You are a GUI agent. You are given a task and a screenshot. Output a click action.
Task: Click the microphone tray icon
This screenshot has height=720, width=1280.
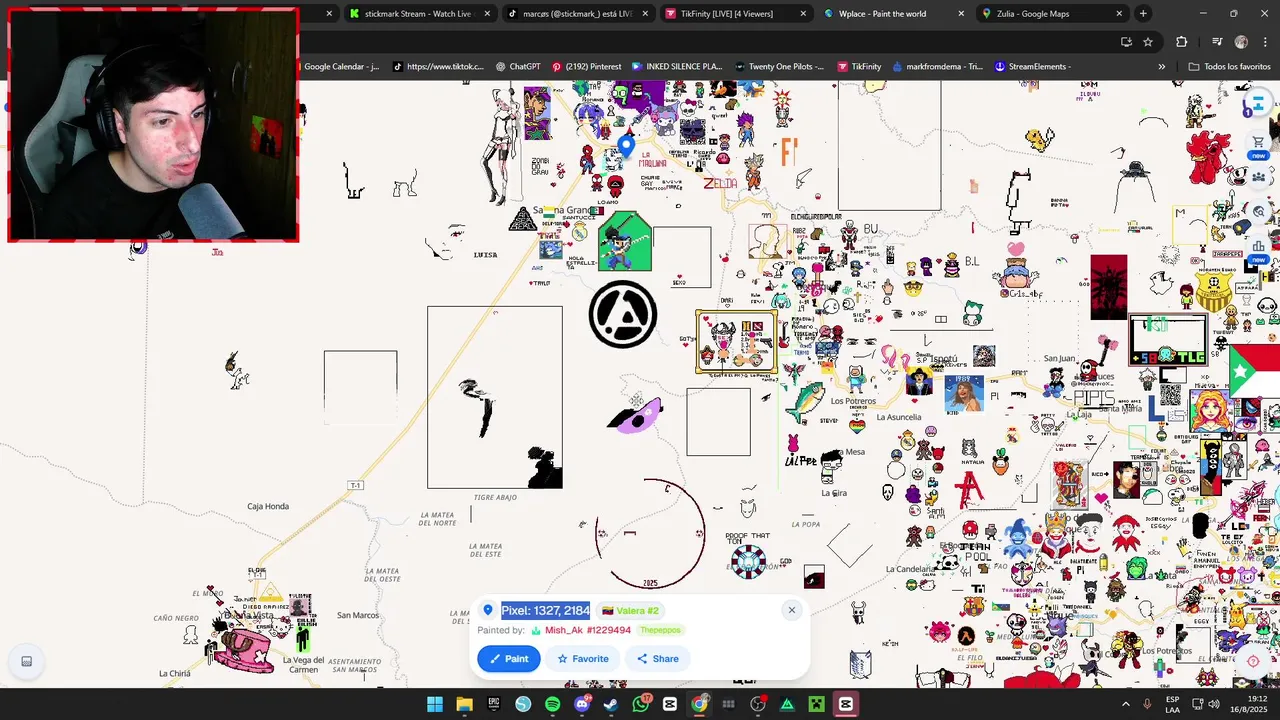pos(1147,704)
